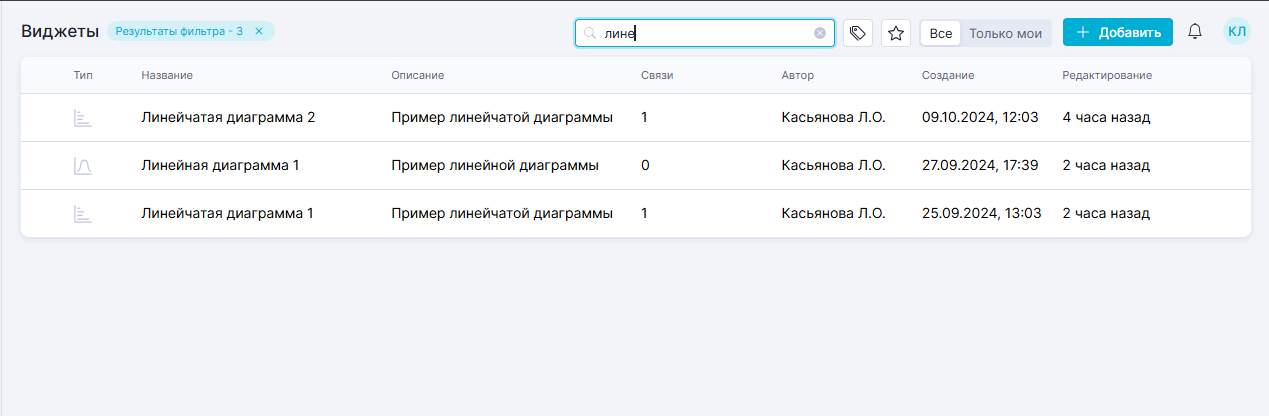
Task: Sort by Связи column header
Action: pyautogui.click(x=657, y=76)
